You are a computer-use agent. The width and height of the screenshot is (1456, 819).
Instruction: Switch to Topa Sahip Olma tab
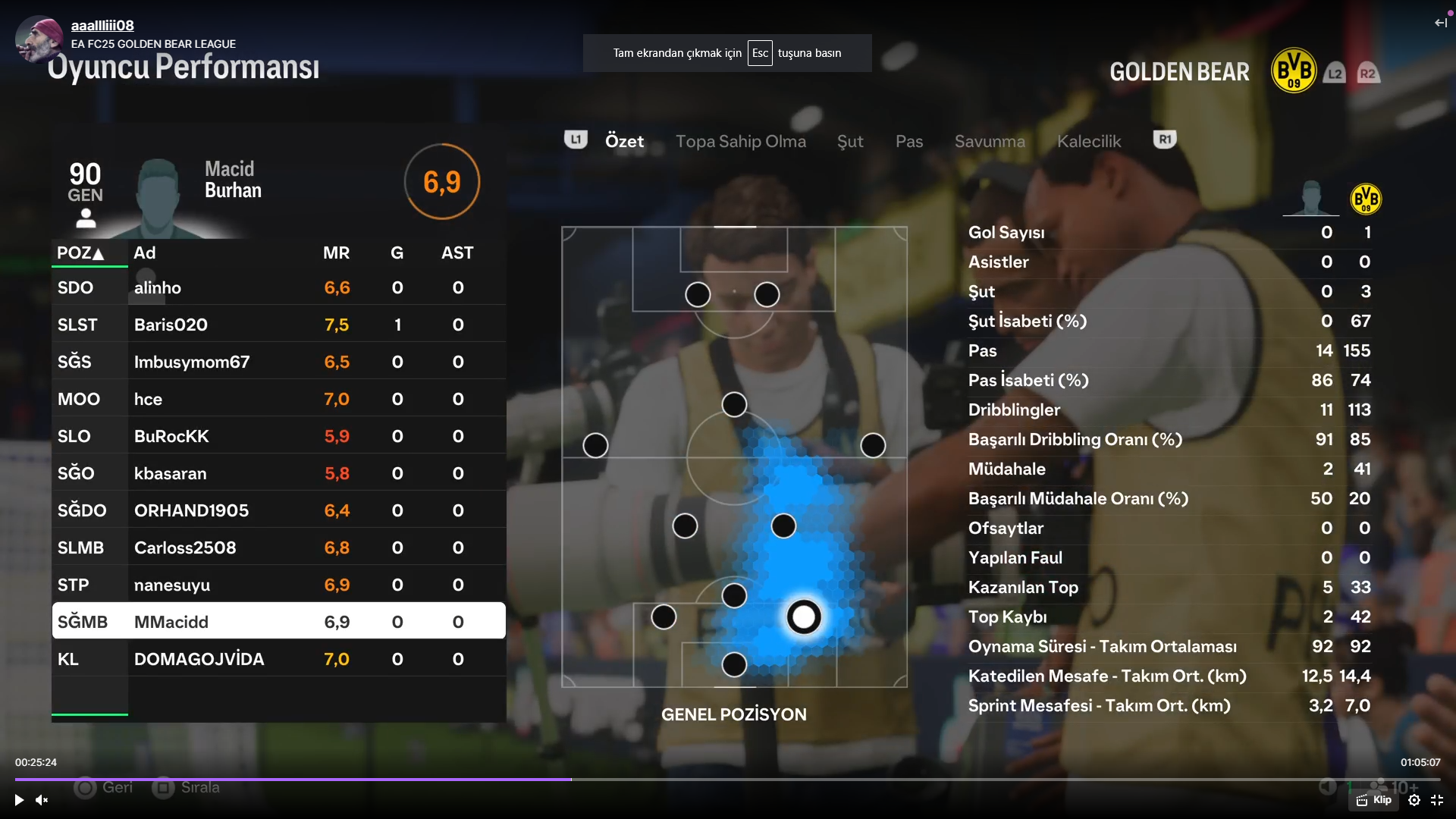pos(741,141)
